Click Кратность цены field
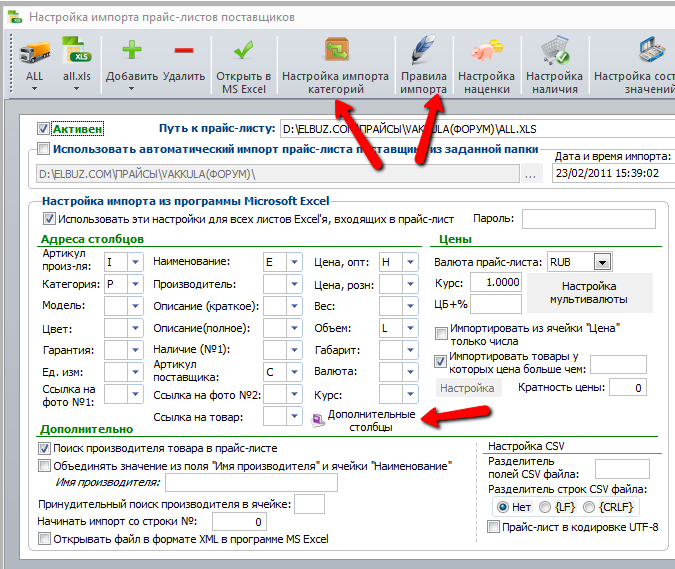 [x=628, y=387]
